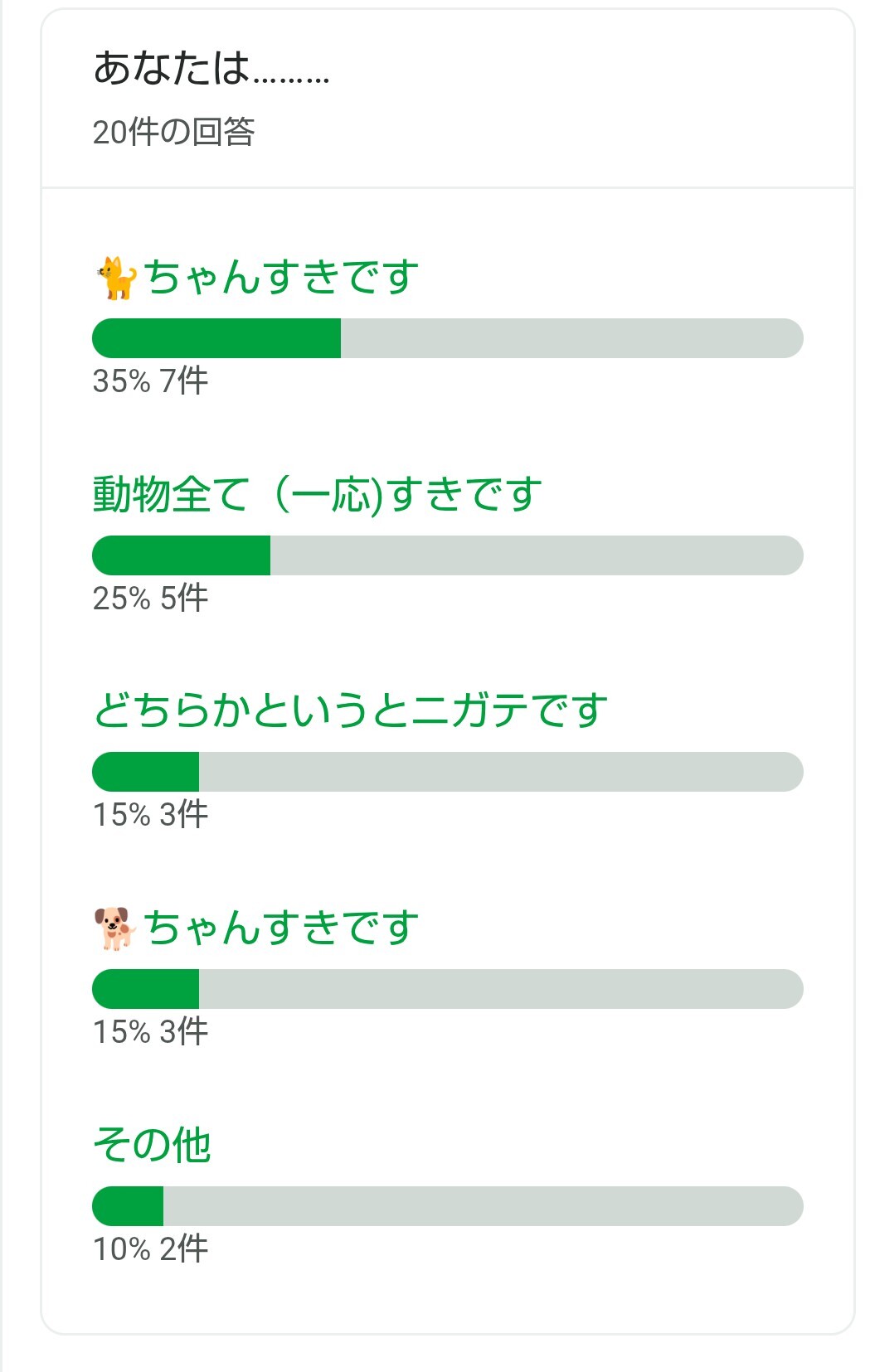Click the '10% 2件' result text

point(150,1249)
